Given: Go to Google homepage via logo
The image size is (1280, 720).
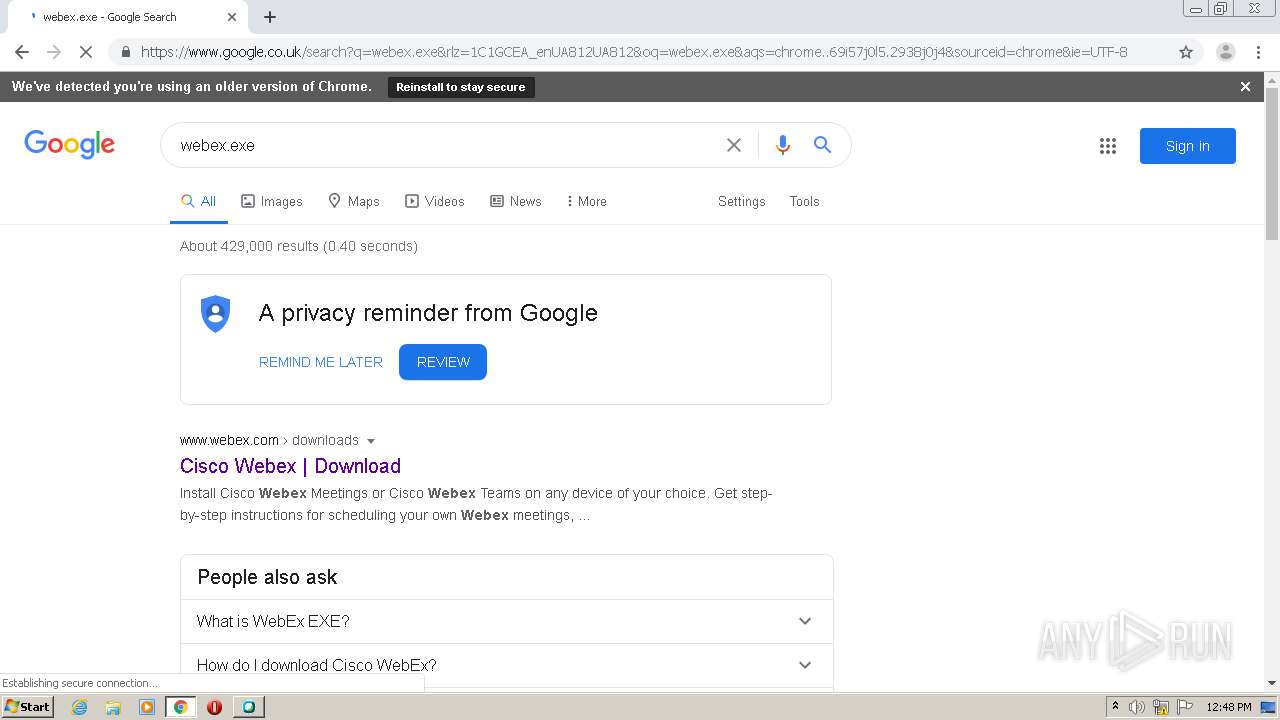Looking at the screenshot, I should click(70, 145).
